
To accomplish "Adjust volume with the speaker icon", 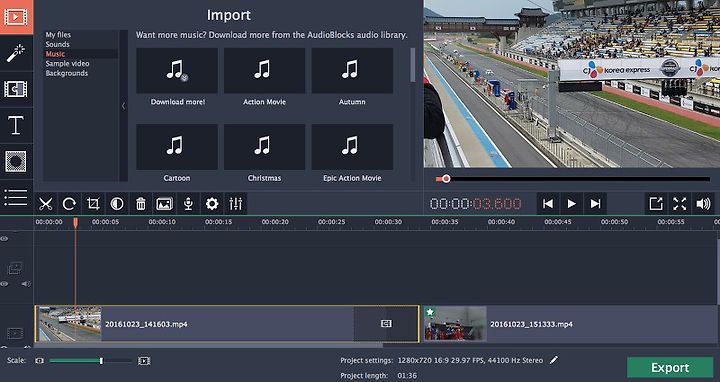I will coord(703,204).
